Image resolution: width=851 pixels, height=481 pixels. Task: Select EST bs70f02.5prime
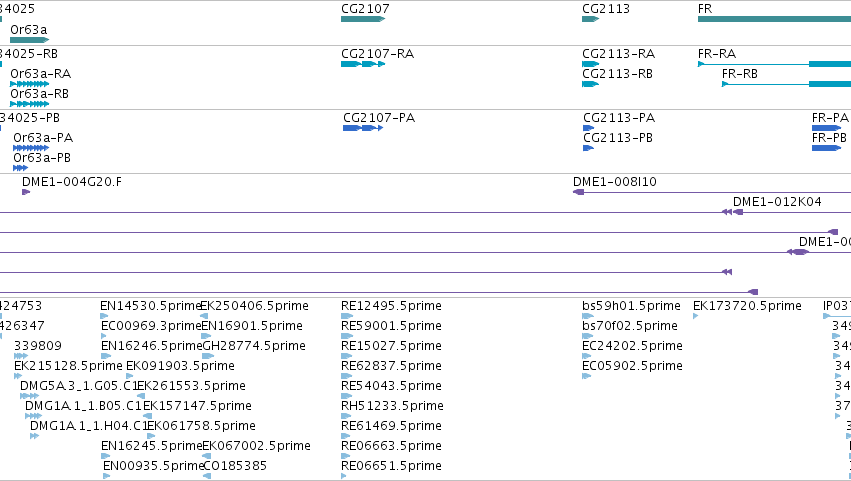click(587, 336)
